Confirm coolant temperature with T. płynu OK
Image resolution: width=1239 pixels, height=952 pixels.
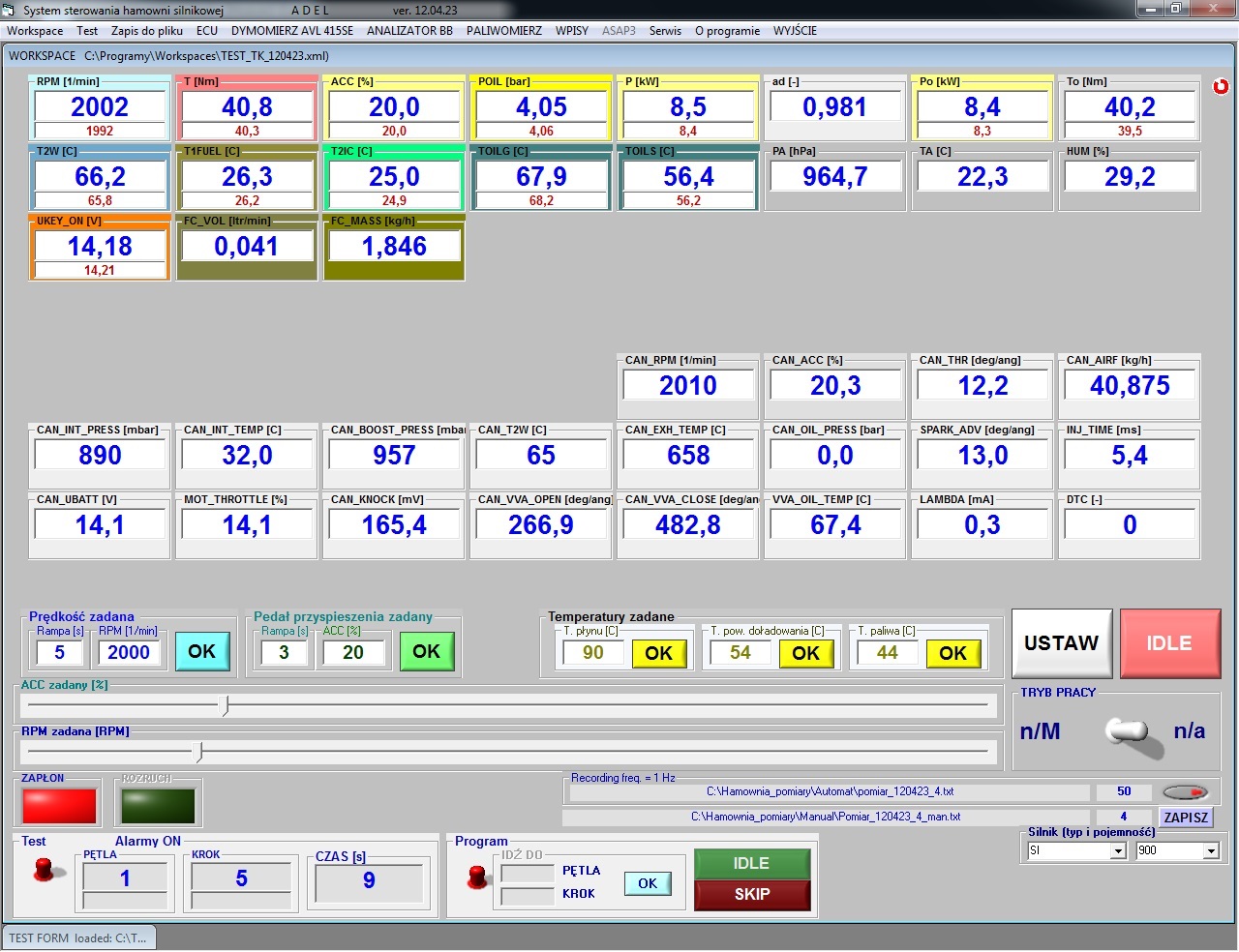[658, 653]
